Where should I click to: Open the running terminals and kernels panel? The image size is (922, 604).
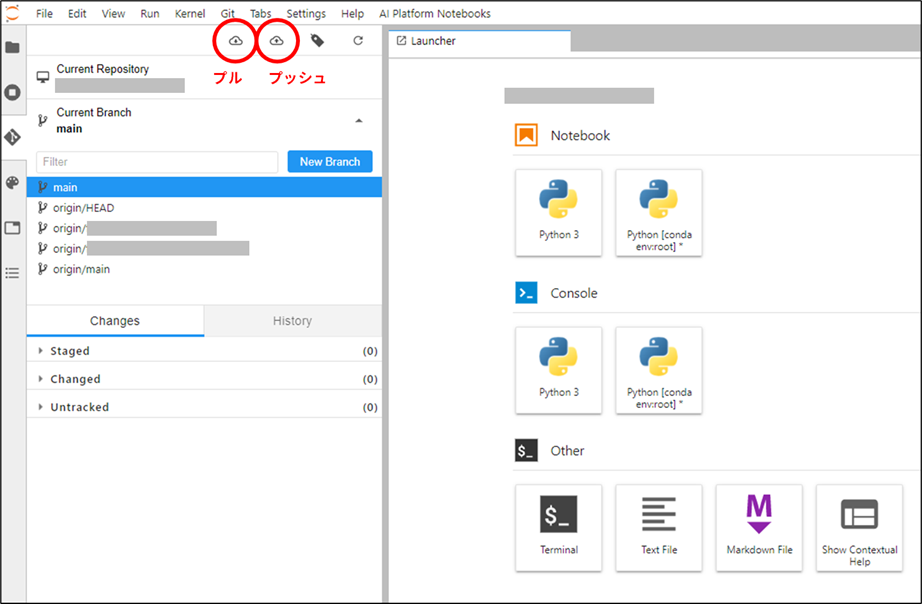point(13,91)
